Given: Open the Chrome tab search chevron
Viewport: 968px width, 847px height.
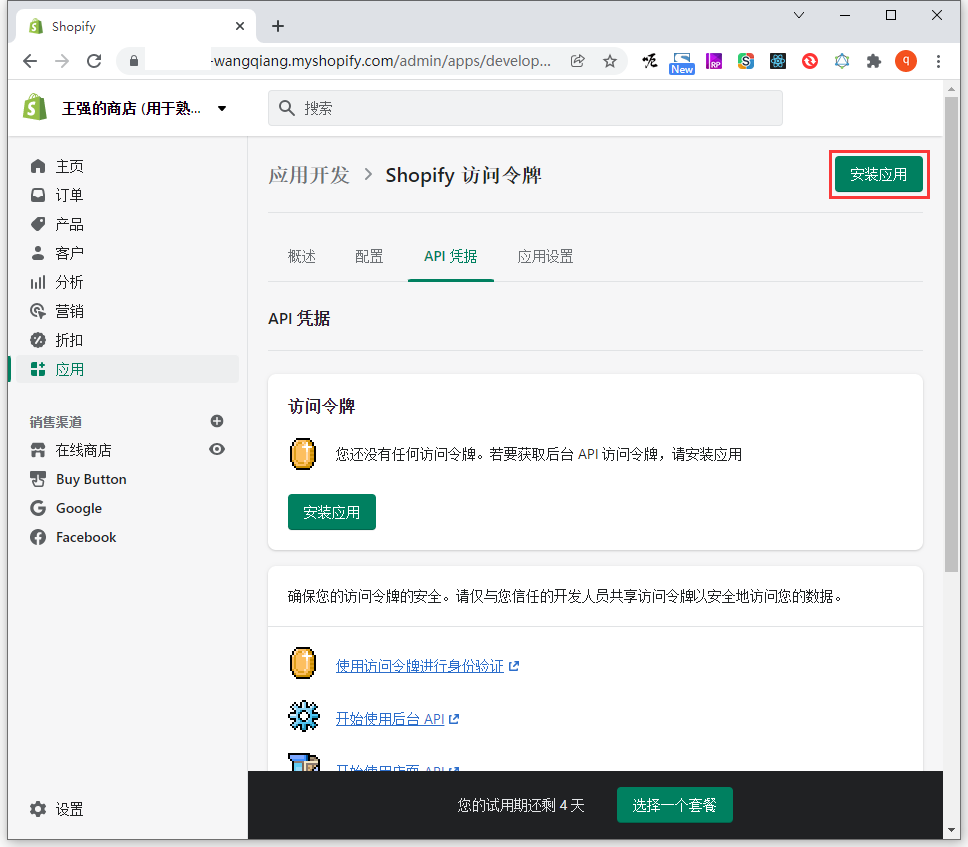Looking at the screenshot, I should (799, 15).
